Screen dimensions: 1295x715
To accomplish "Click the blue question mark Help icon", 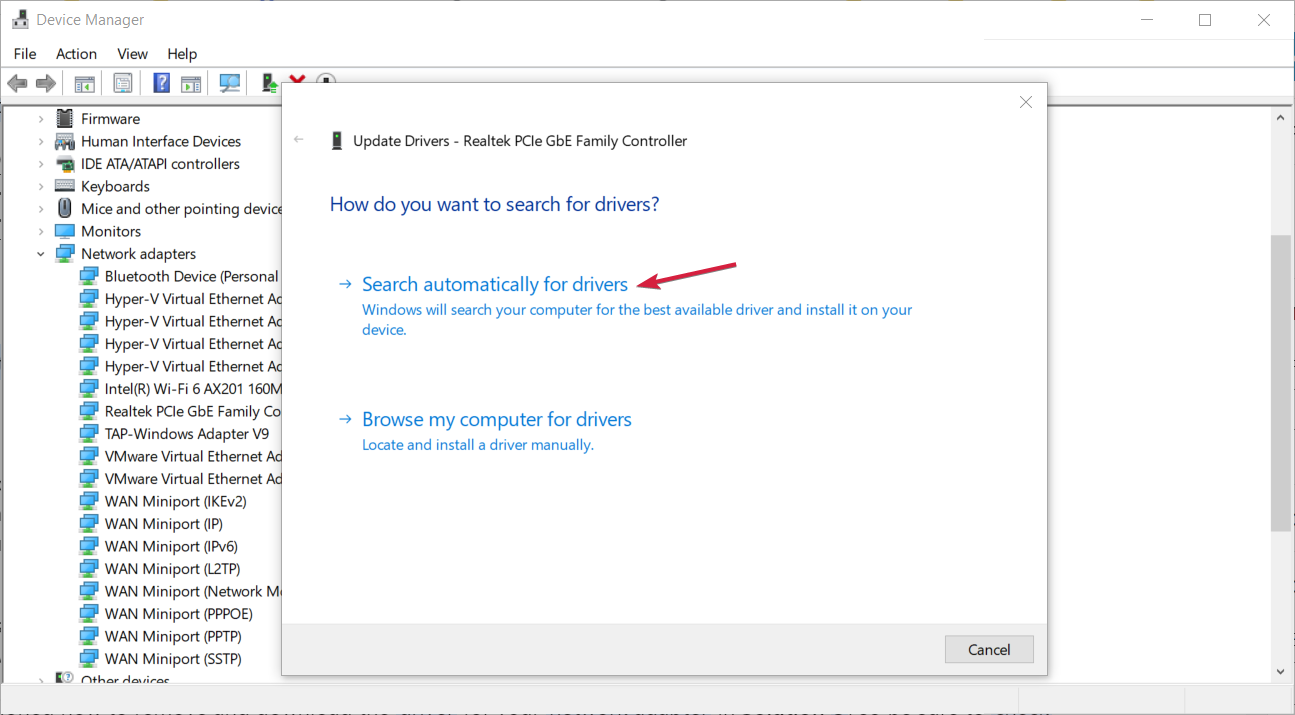I will [161, 84].
